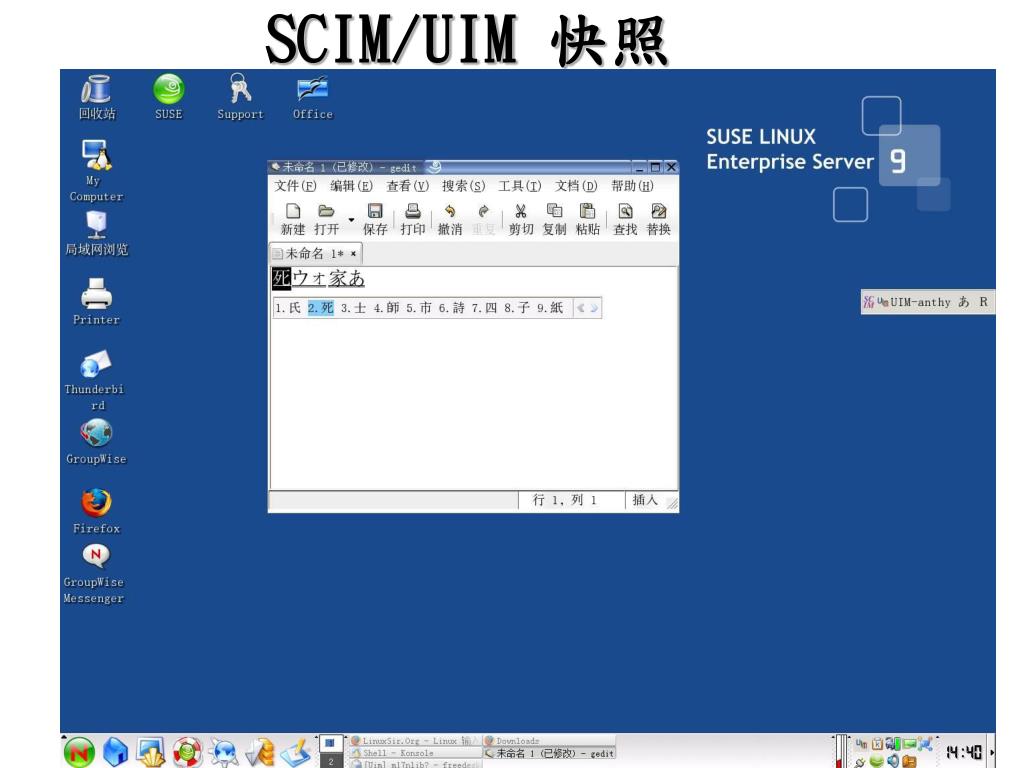Open the 回收站 trash desktop icon

click(97, 96)
